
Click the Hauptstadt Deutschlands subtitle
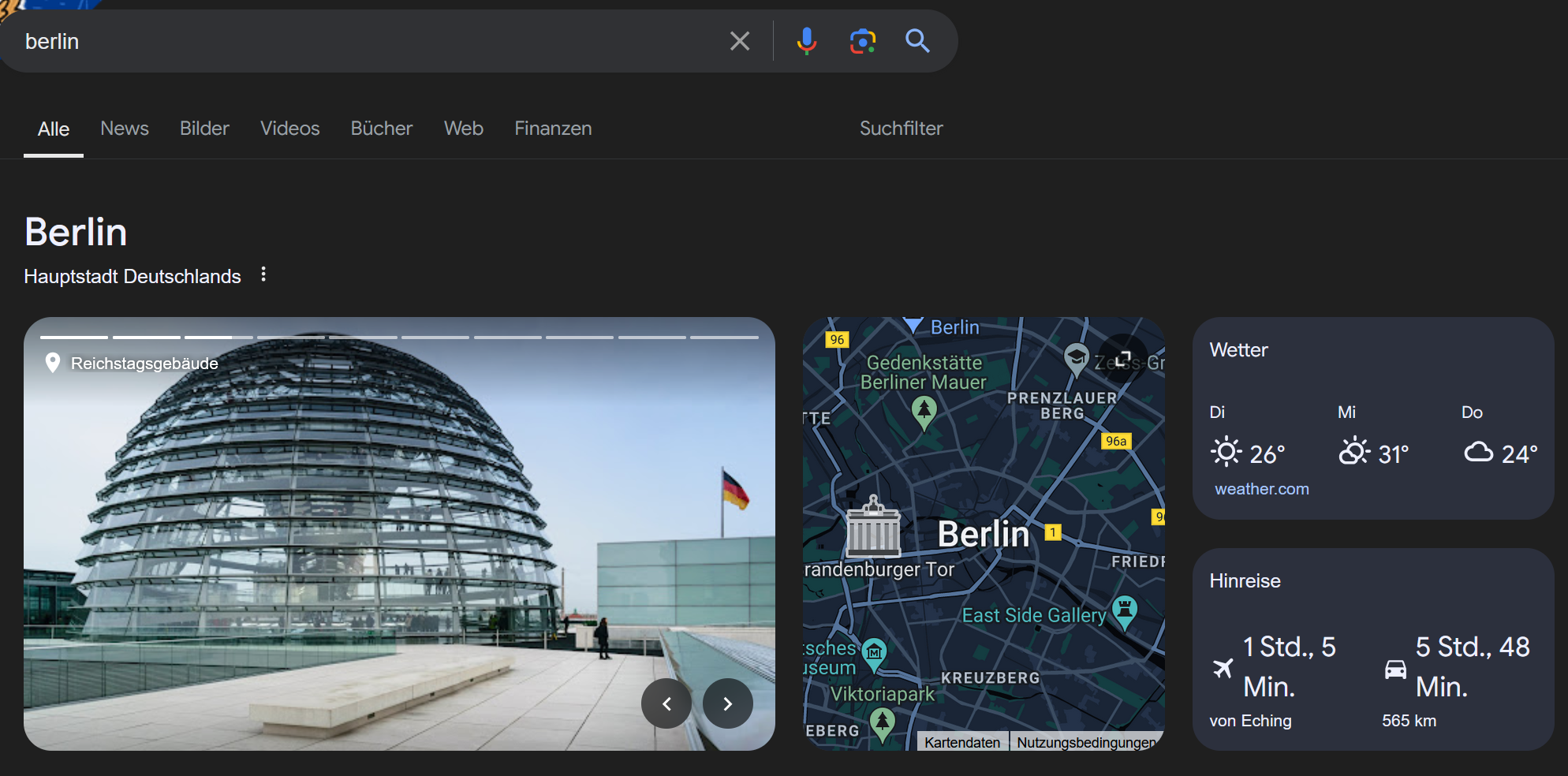133,277
